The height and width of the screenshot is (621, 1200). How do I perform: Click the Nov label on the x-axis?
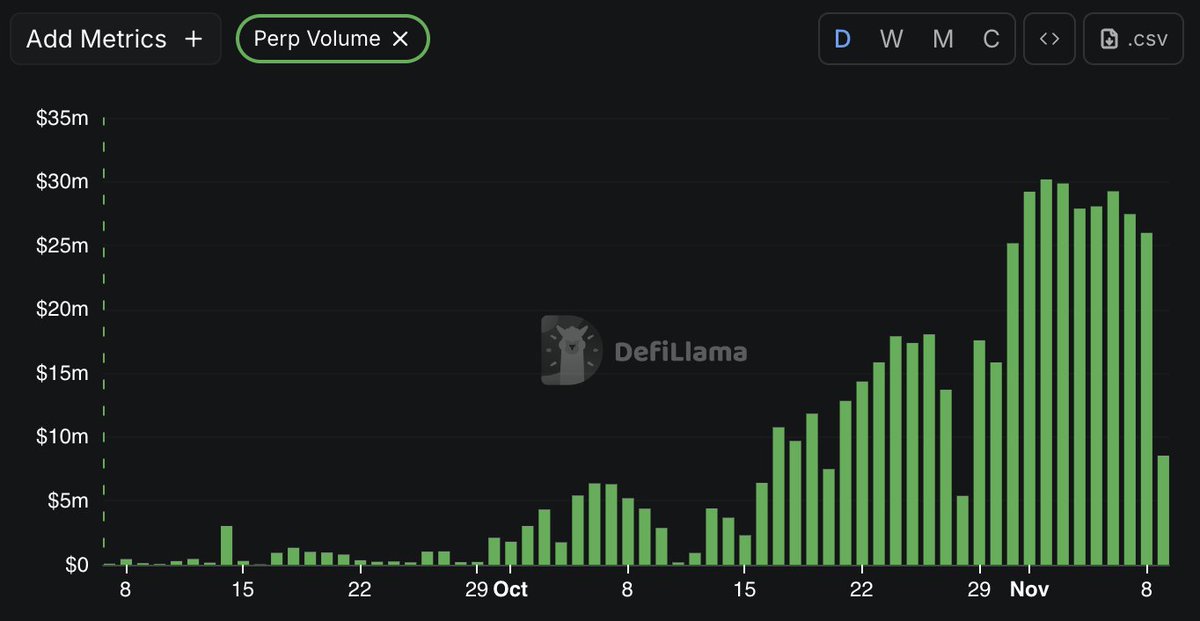1029,589
